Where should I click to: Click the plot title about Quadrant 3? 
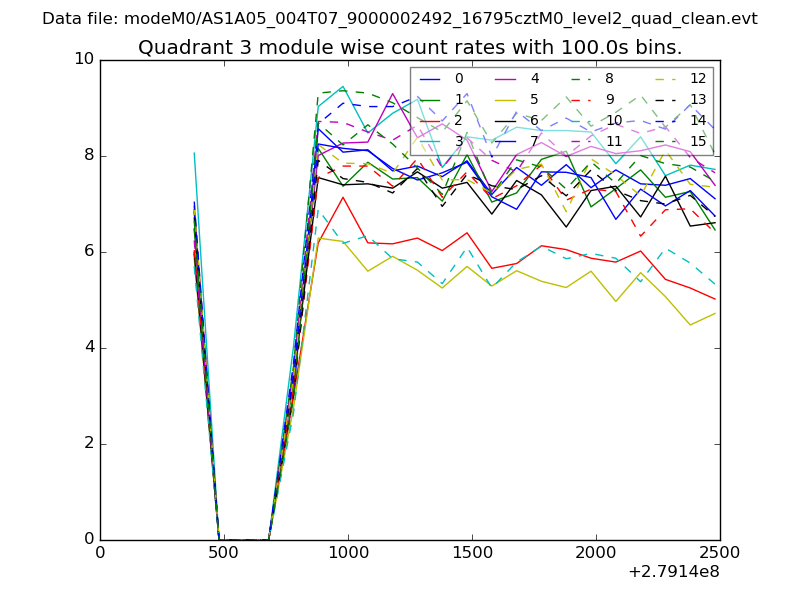(410, 47)
